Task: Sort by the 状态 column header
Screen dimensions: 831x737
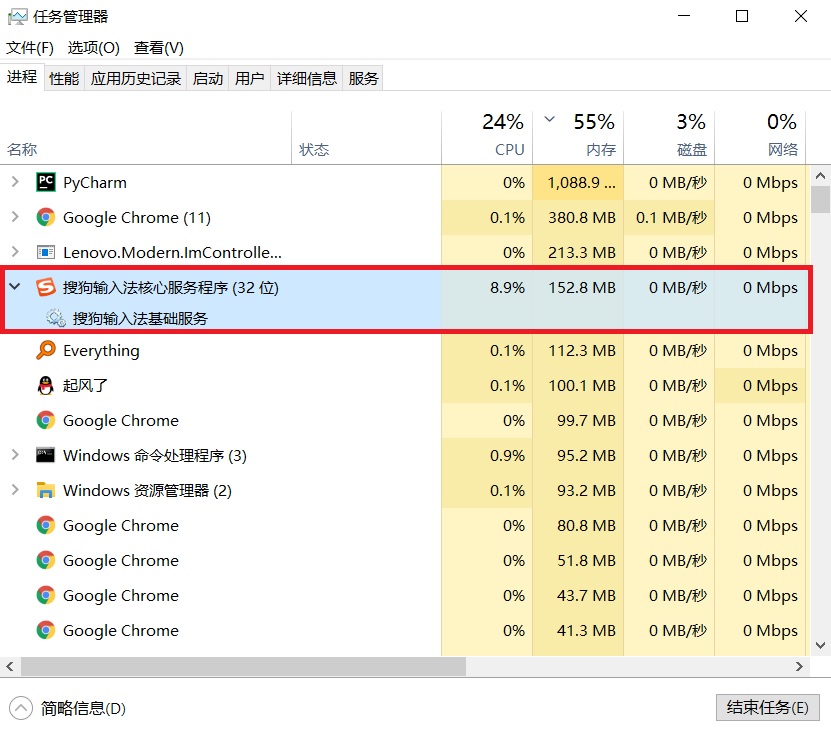Action: point(366,138)
